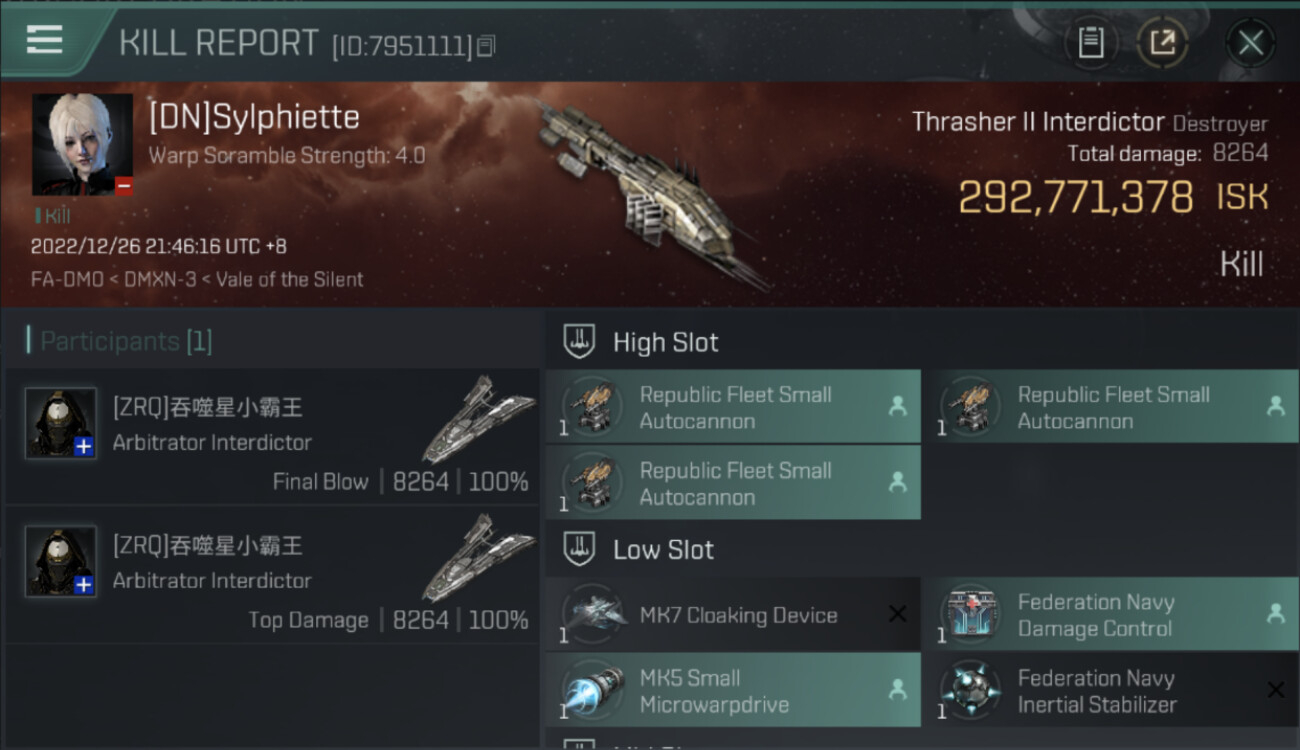Open the hamburger menu
1300x750 pixels.
pos(45,40)
